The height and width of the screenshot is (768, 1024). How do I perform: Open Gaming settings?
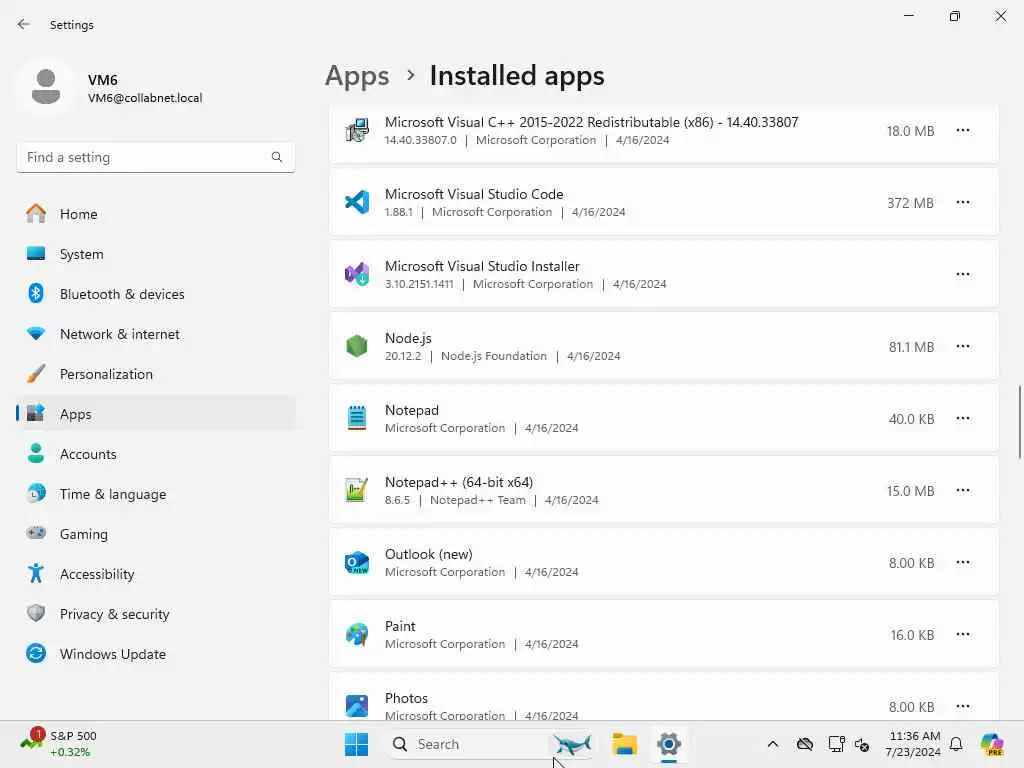tap(155, 534)
